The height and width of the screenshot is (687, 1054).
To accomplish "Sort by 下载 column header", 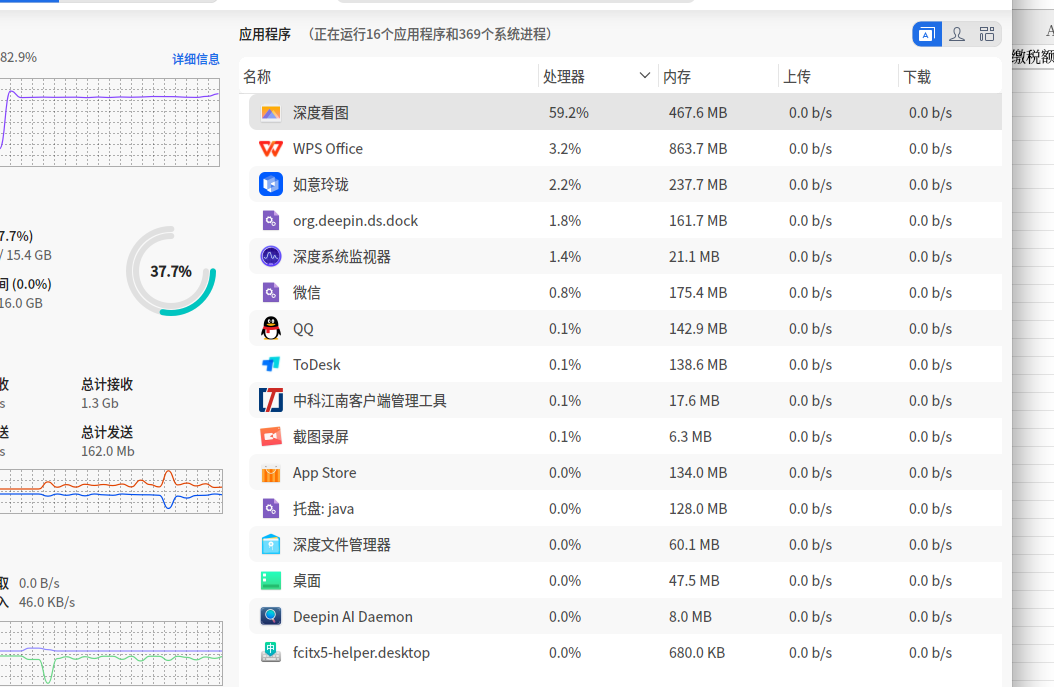I will (x=950, y=77).
